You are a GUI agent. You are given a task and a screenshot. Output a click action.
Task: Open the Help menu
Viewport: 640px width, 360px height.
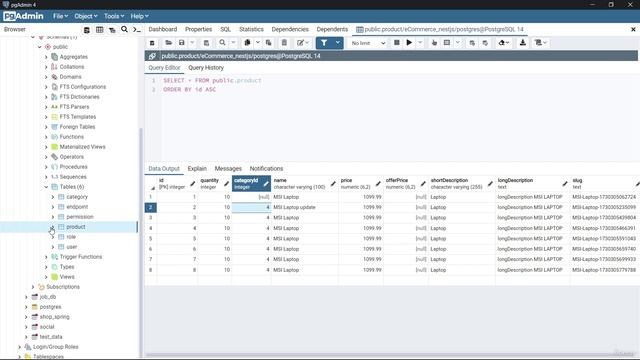pyautogui.click(x=139, y=16)
